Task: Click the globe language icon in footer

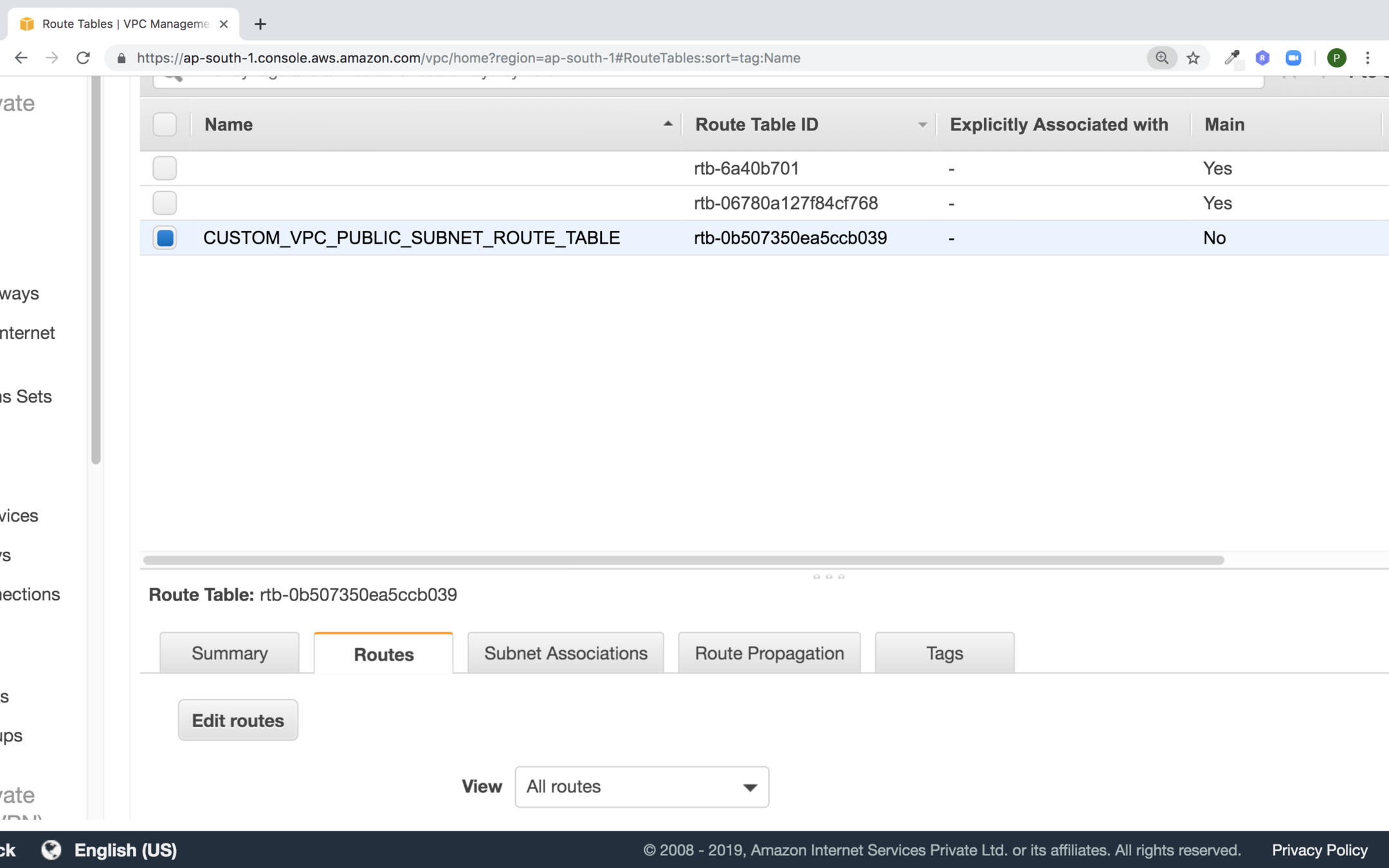Action: pyautogui.click(x=51, y=850)
